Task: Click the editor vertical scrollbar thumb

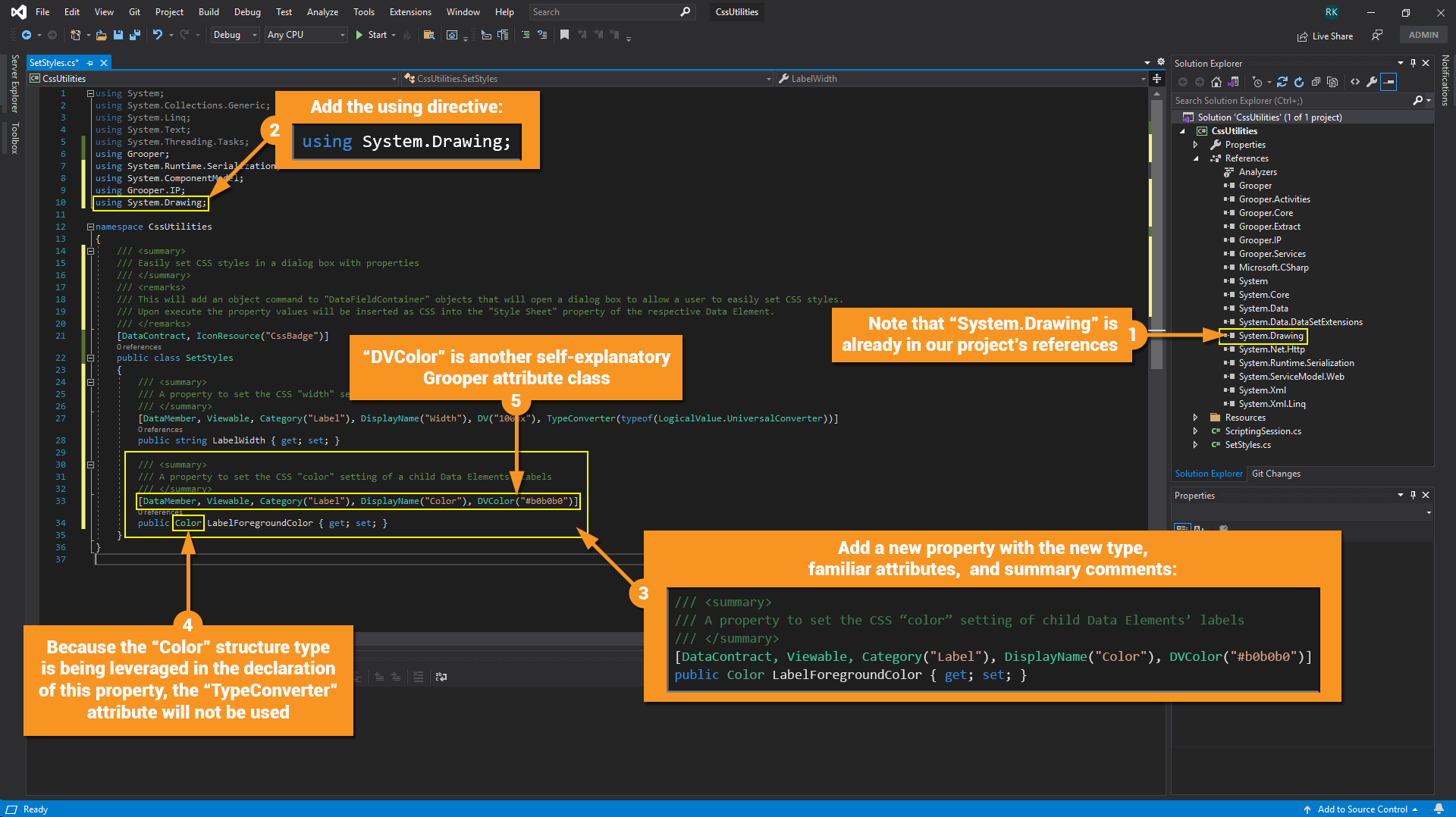Action: (1156, 227)
